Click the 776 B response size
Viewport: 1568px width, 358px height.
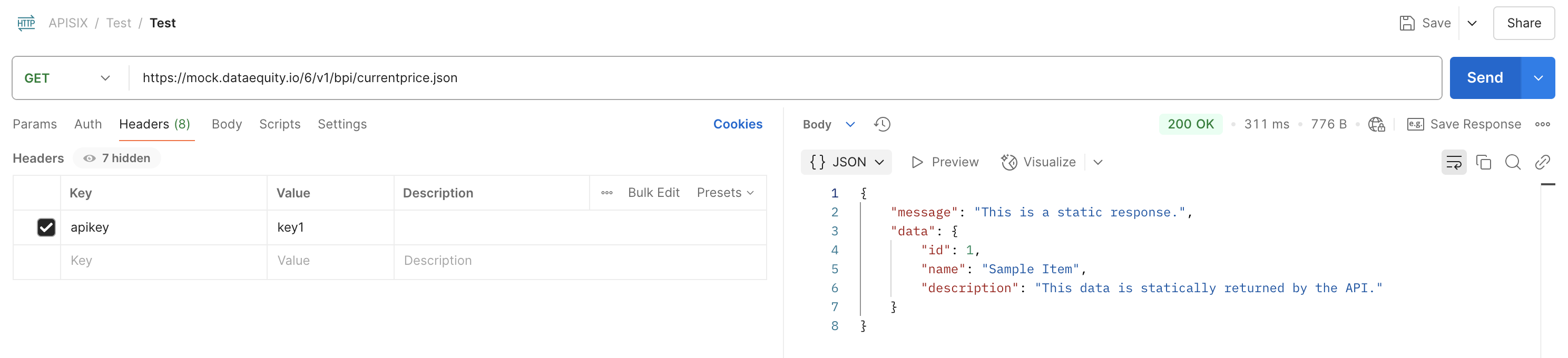[1328, 124]
